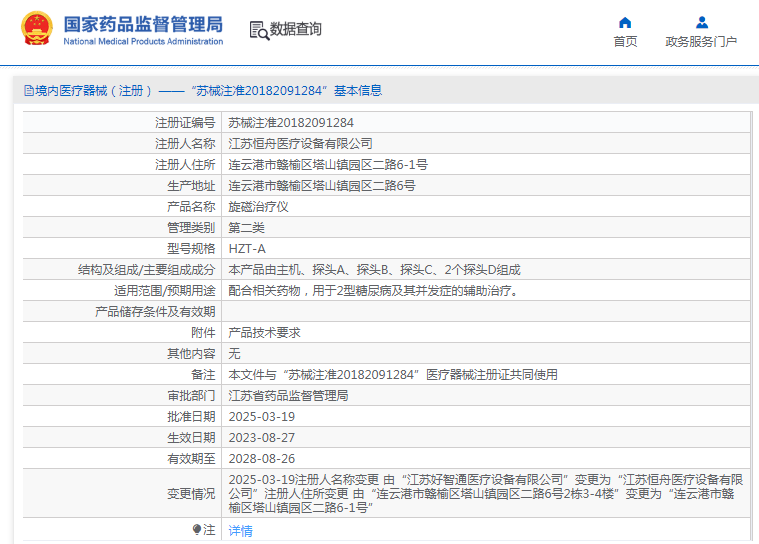Click the 其他内容 row label
The height and width of the screenshot is (544, 759).
tap(191, 354)
